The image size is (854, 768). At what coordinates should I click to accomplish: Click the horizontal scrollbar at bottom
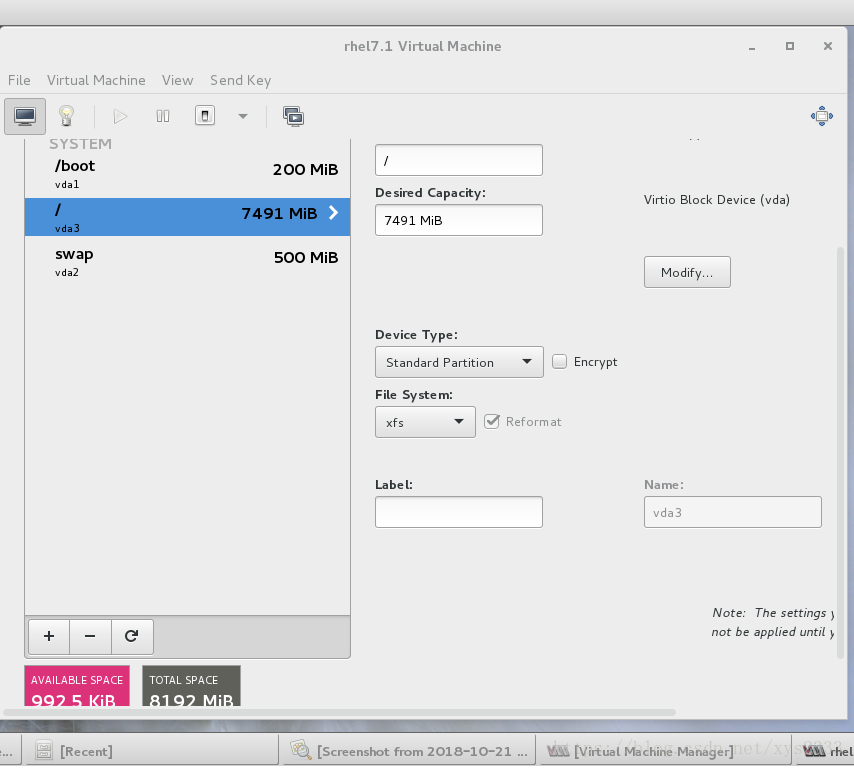point(339,712)
